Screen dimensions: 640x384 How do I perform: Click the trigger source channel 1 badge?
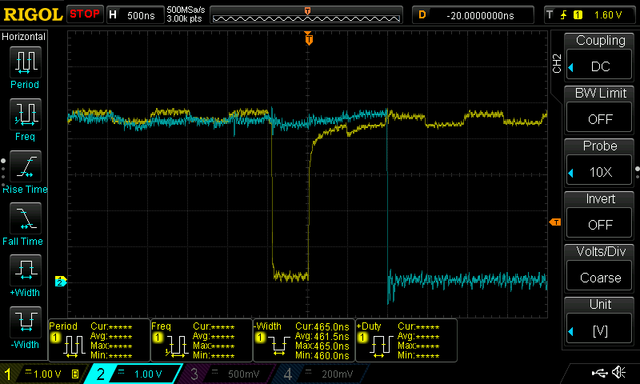578,15
